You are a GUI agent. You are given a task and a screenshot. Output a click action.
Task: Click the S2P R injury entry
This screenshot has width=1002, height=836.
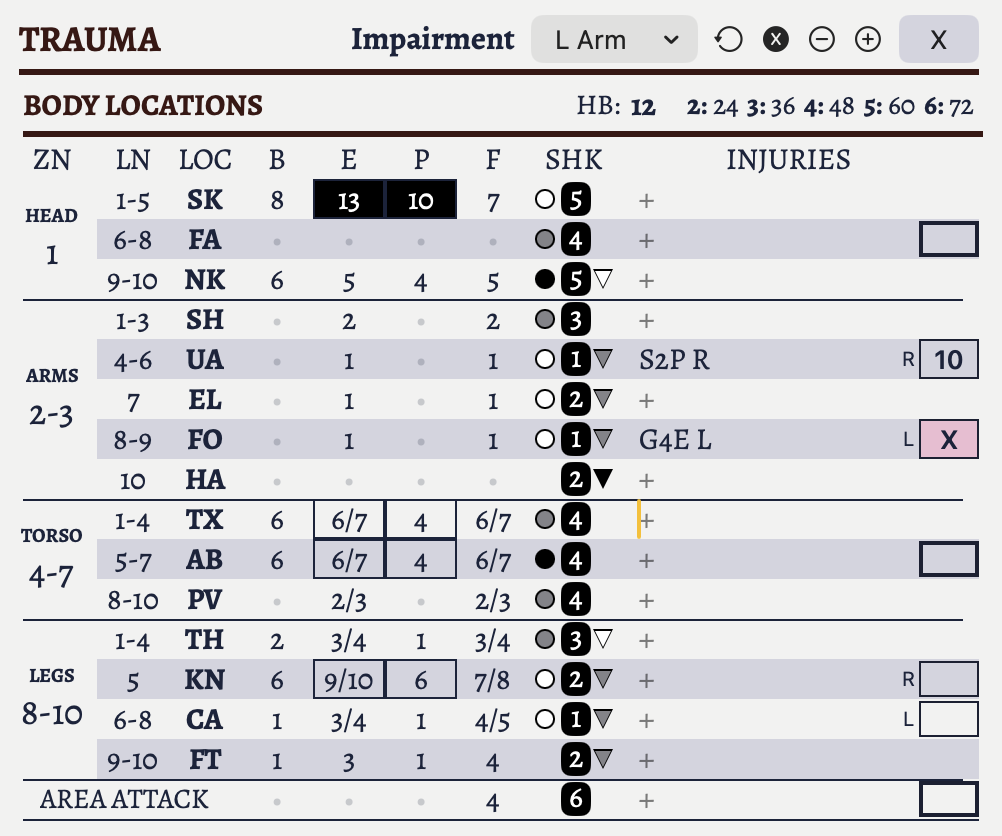[674, 360]
